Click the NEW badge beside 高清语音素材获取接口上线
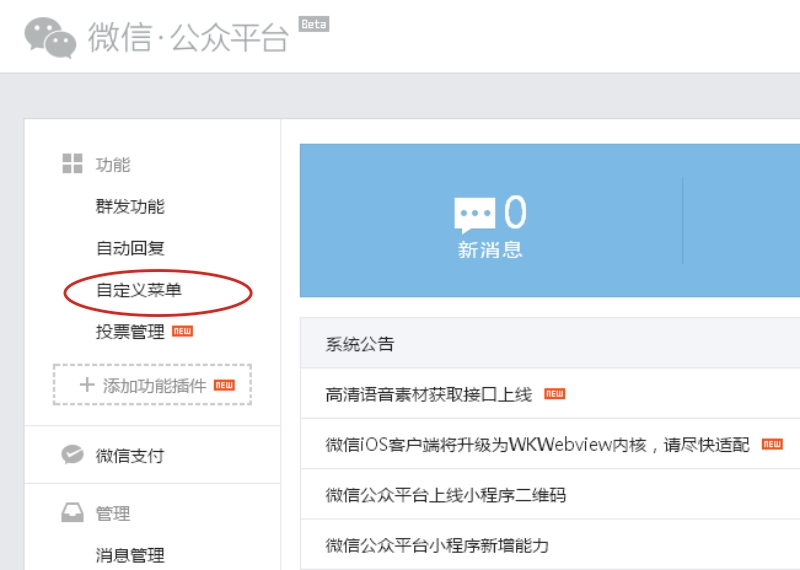The width and height of the screenshot is (800, 570). (554, 394)
